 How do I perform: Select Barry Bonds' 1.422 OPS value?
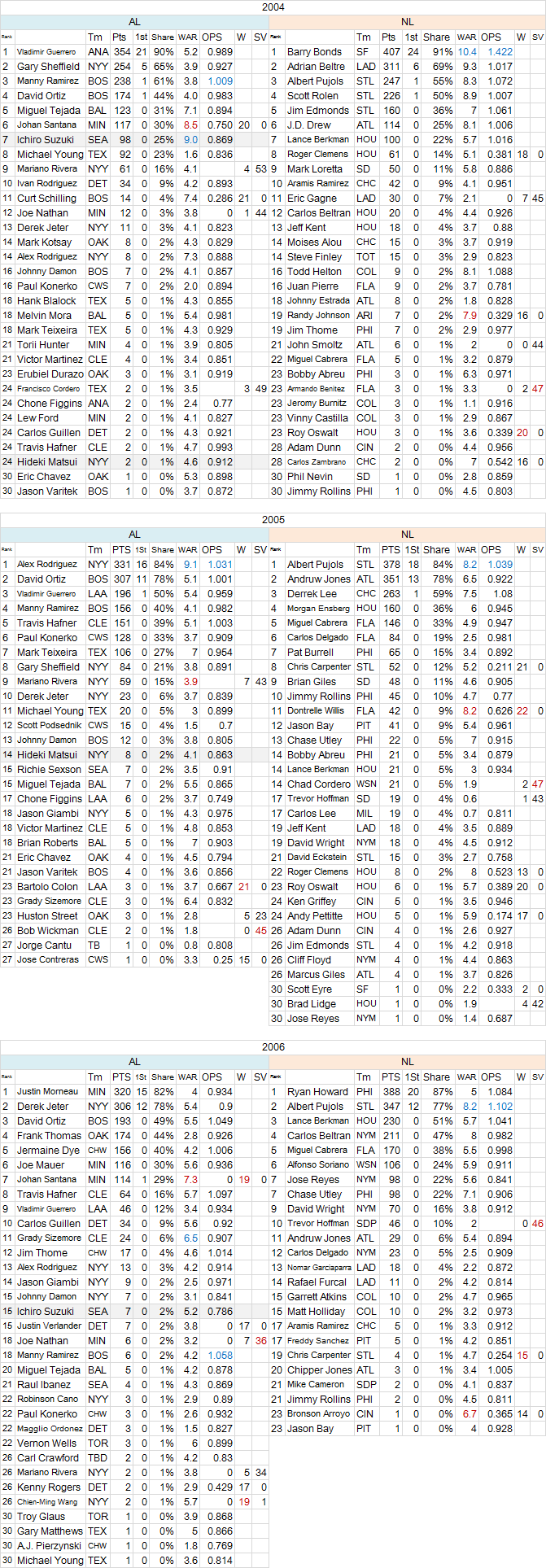point(496,52)
